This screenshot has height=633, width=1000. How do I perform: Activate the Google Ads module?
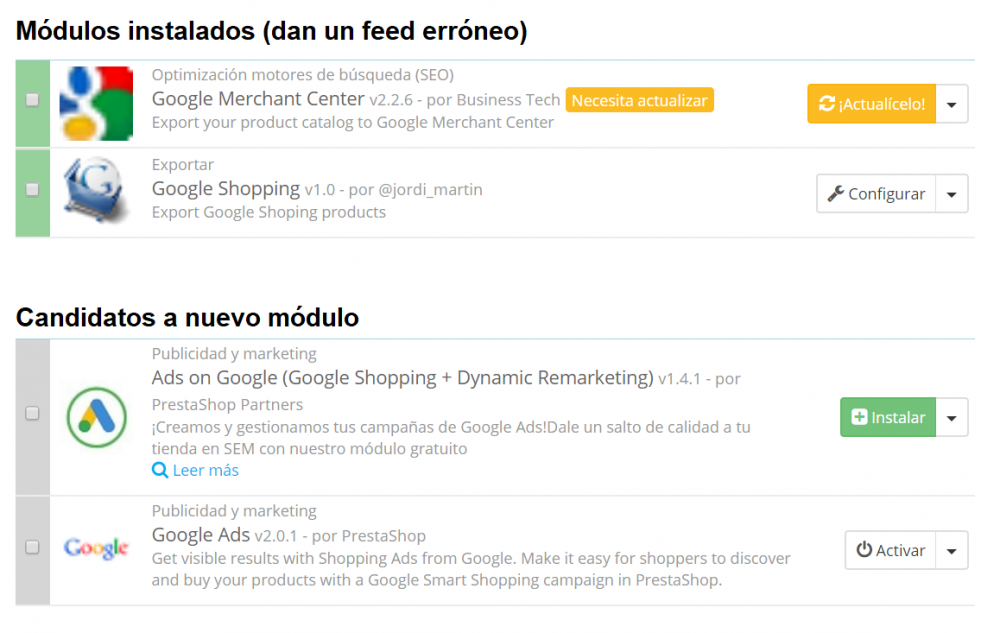tap(898, 549)
